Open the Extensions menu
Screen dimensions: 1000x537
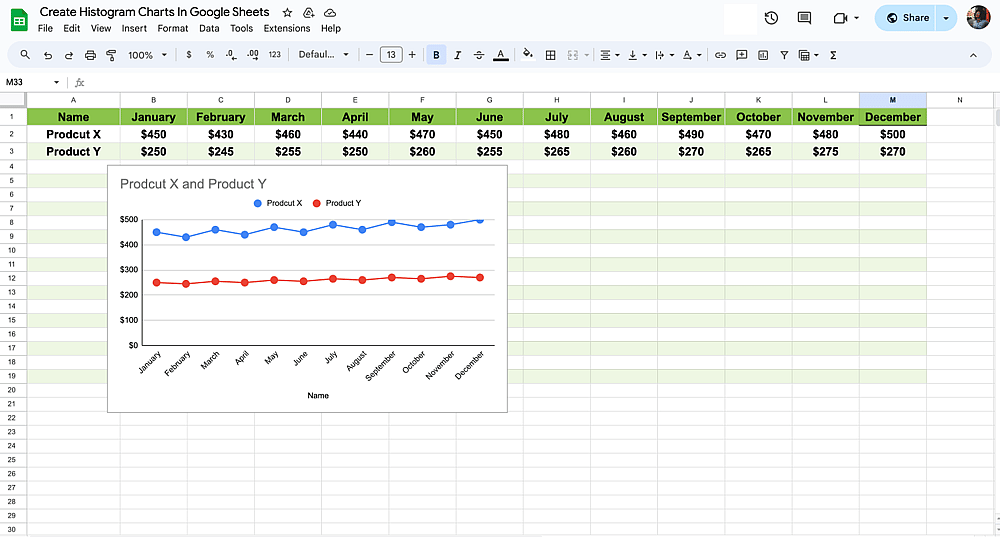[x=287, y=29]
